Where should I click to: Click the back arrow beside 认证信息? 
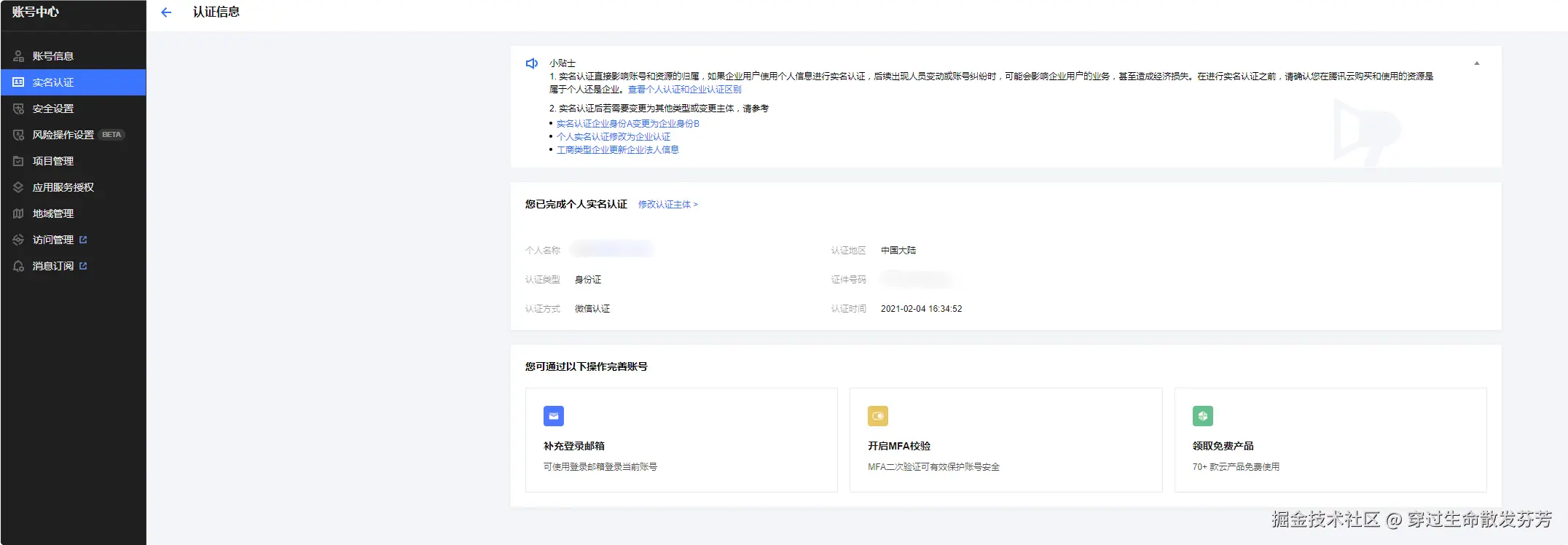click(x=166, y=12)
